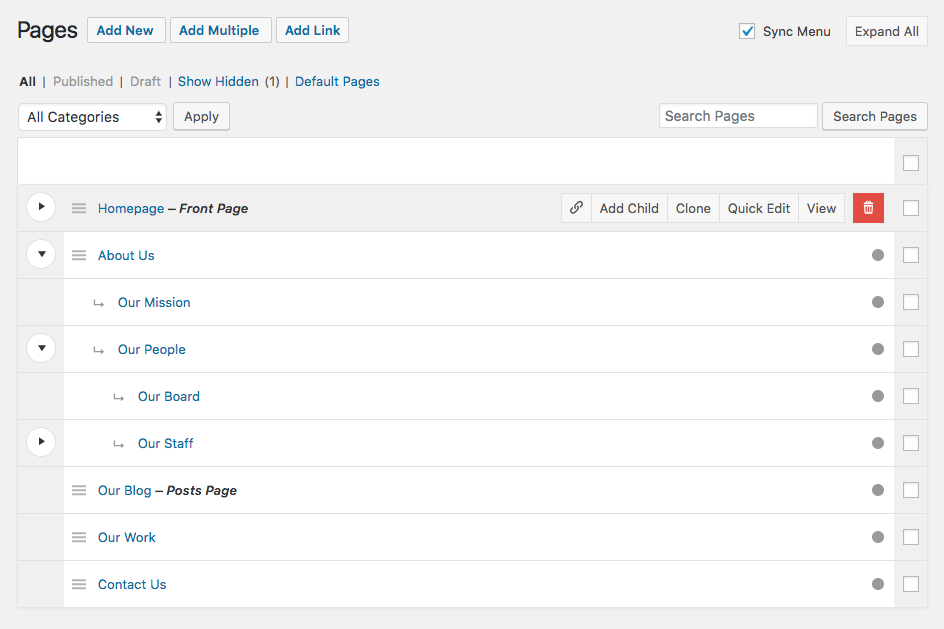Open the Our Board page link
The height and width of the screenshot is (629, 944).
pyautogui.click(x=169, y=397)
